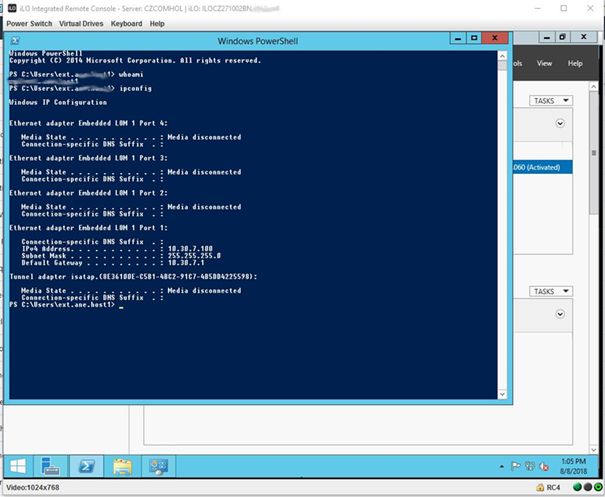
Task: Click 'Ethernet adapter Embedded LOM 1 Port 3' line
Action: click(89, 158)
